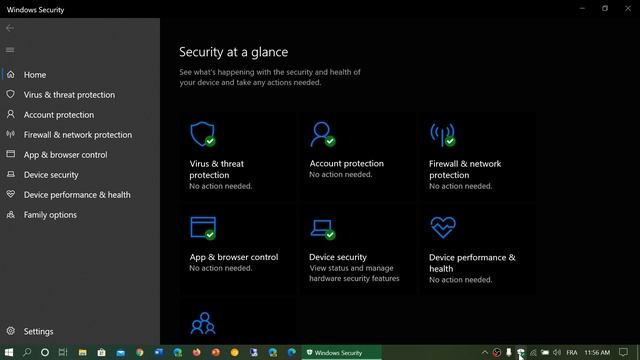Click the back arrow in Windows Security
The height and width of the screenshot is (360, 640).
[x=10, y=28]
